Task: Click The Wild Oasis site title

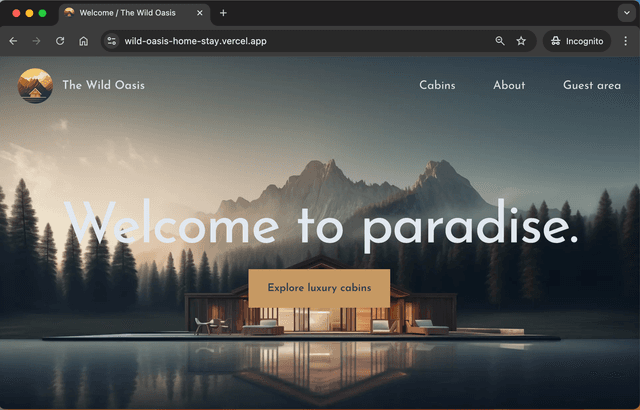Action: pos(103,85)
